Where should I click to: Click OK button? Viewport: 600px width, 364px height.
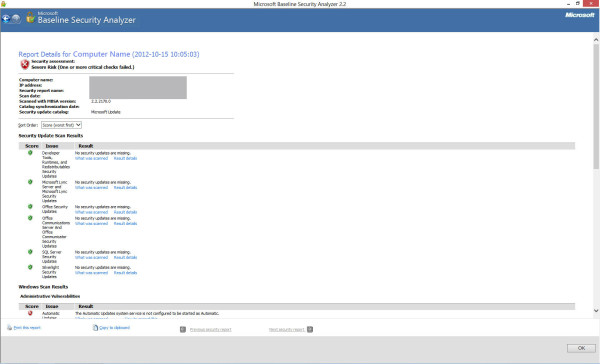[581, 348]
